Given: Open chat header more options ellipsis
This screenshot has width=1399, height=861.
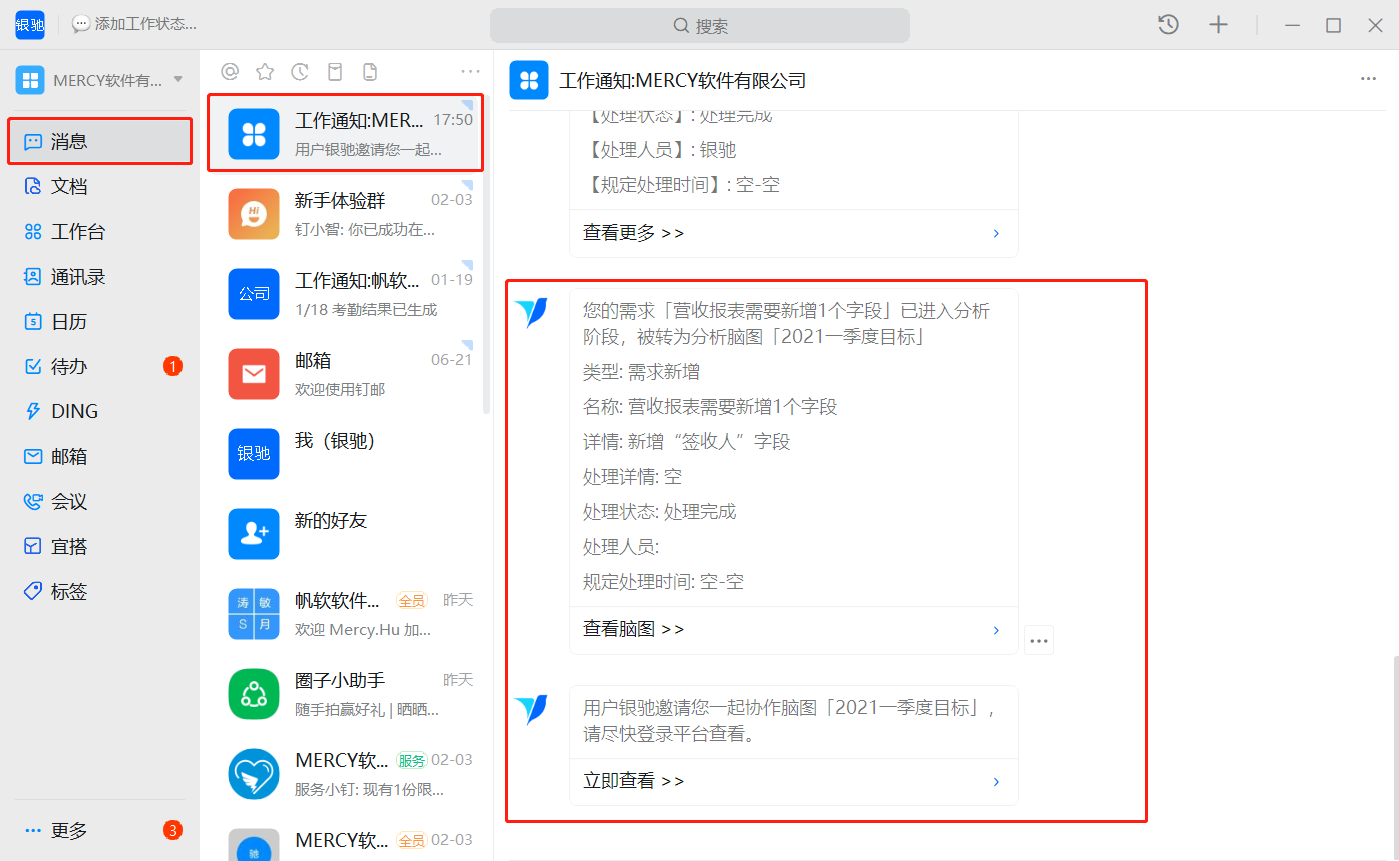Looking at the screenshot, I should pos(1368,80).
